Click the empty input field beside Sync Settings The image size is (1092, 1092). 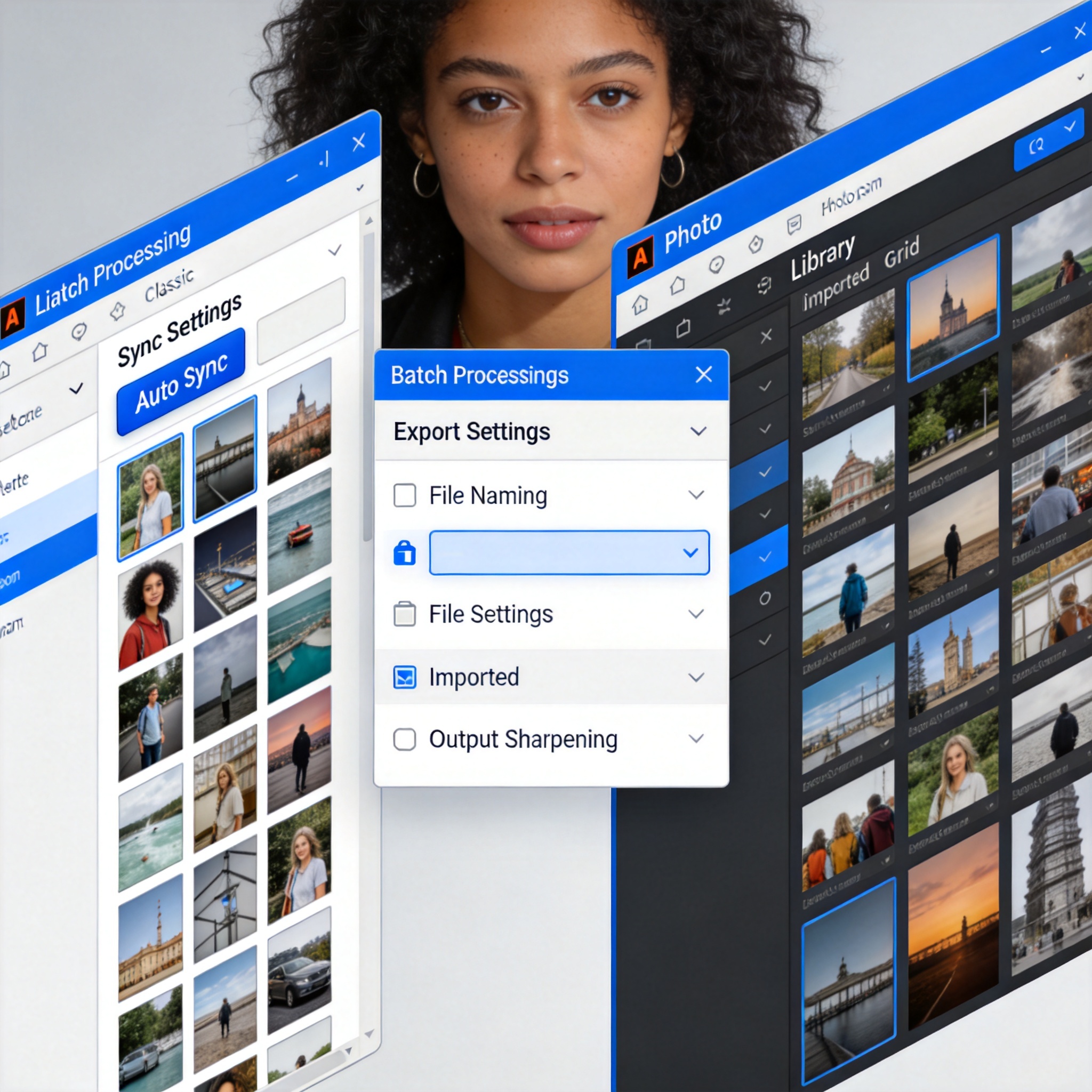click(x=301, y=320)
